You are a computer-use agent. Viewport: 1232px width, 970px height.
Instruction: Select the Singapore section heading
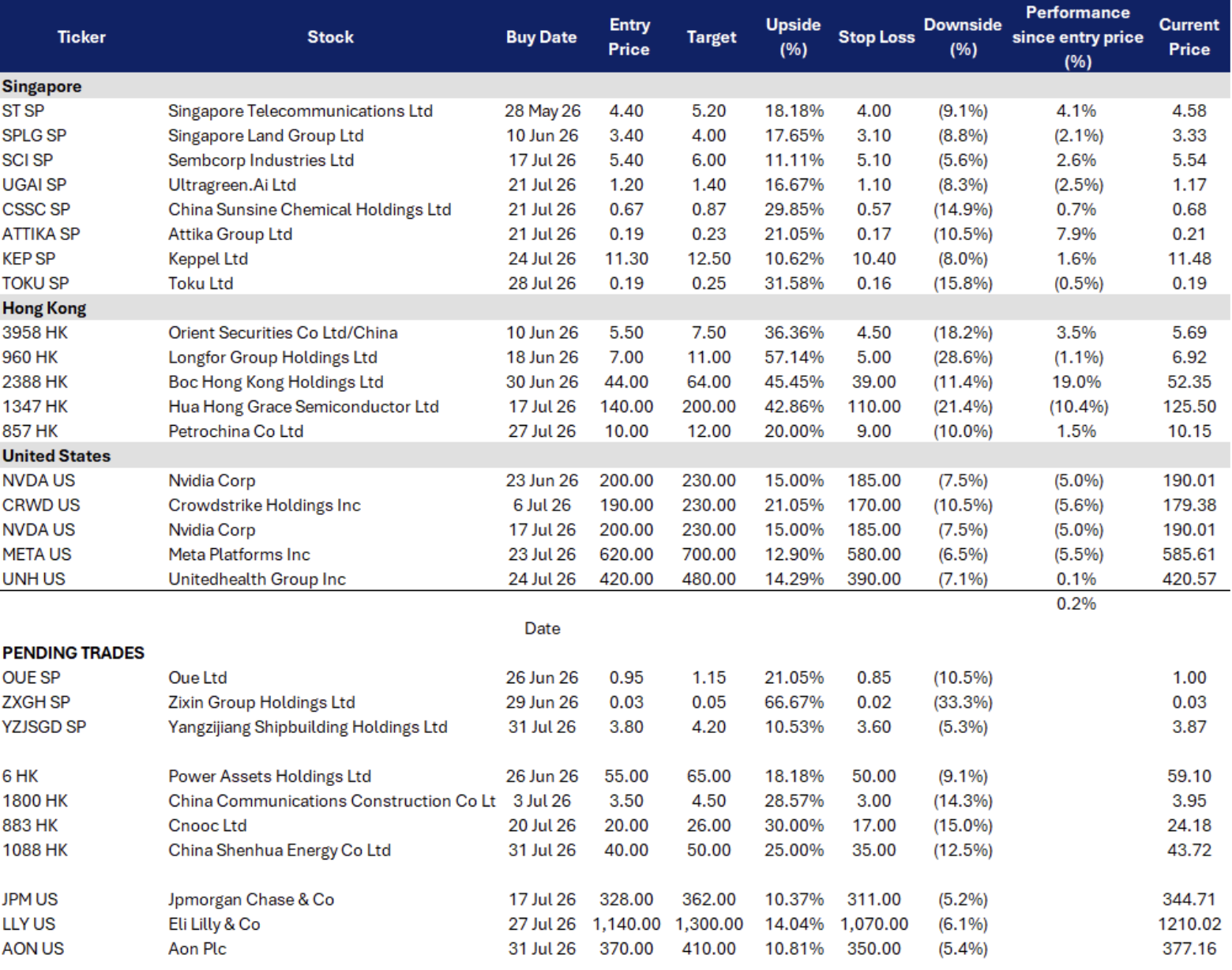tap(42, 86)
